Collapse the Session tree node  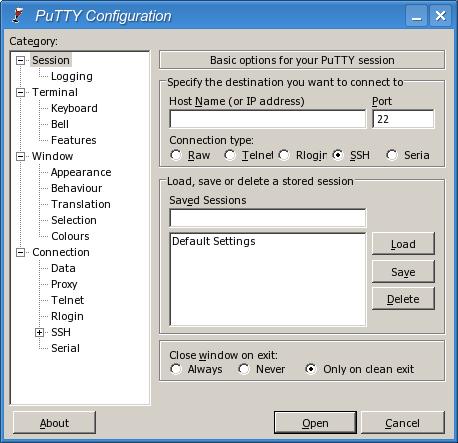tap(21, 60)
